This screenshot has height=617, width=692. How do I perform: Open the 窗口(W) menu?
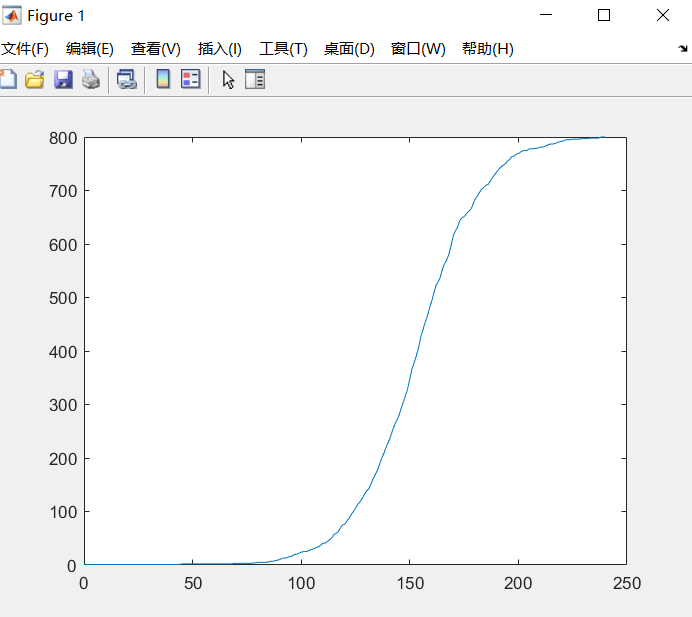pos(418,49)
